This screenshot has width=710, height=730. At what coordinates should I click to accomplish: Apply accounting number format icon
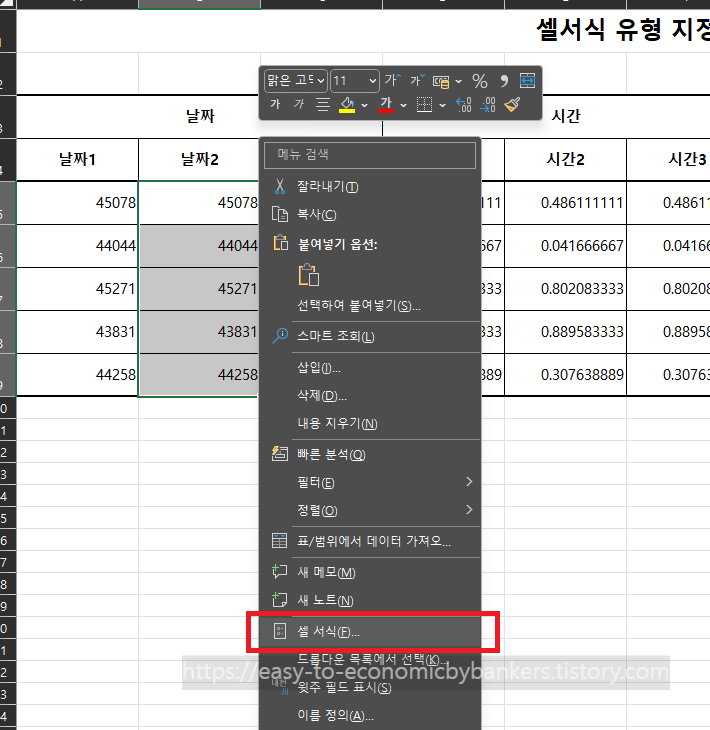[x=441, y=81]
